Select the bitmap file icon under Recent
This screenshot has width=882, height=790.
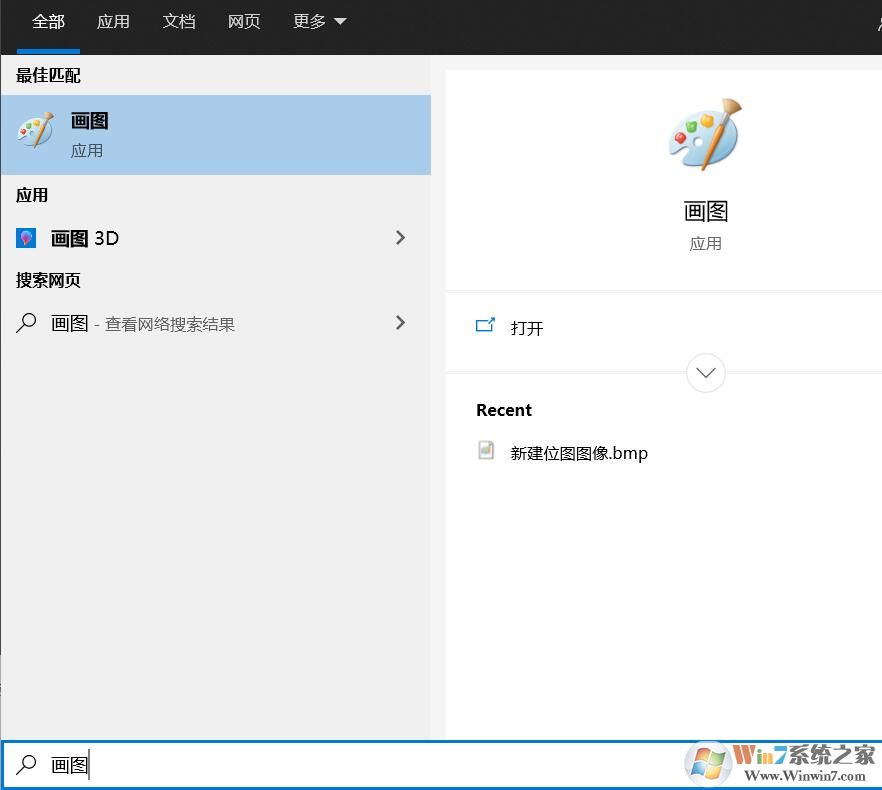pos(486,451)
